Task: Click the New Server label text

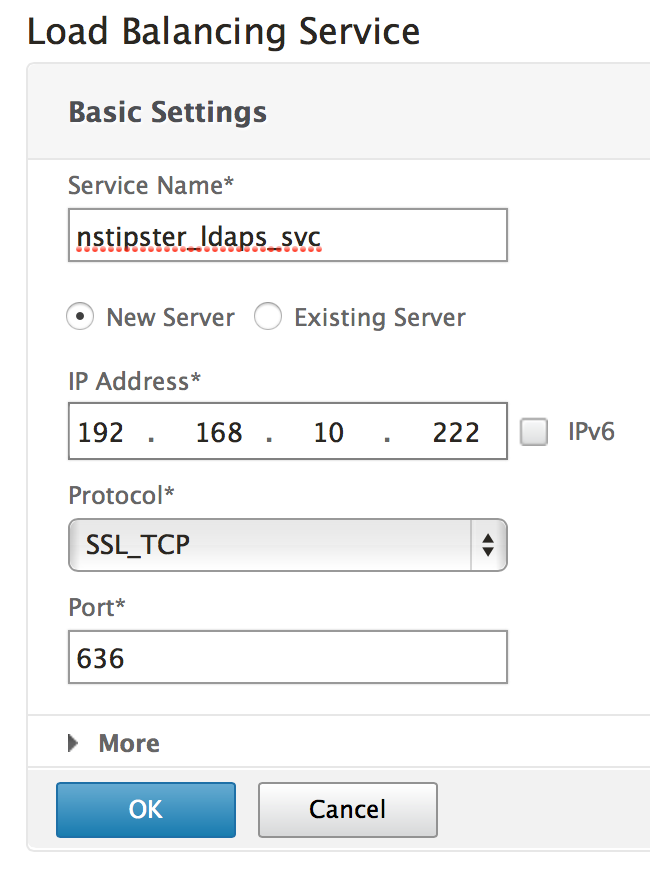Action: coord(170,318)
